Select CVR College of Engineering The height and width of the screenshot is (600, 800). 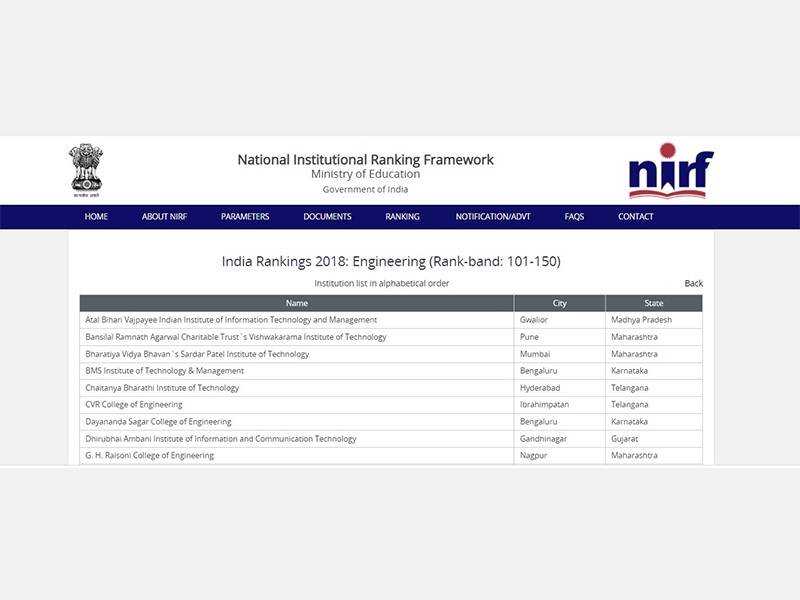pos(134,405)
